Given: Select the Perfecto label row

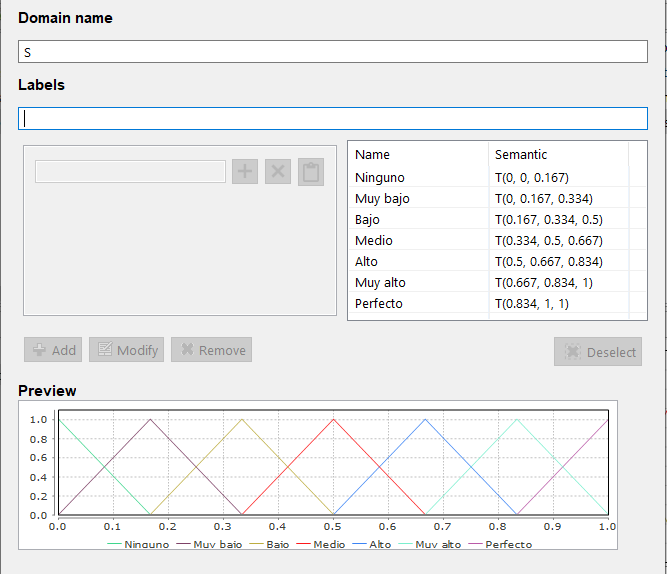Looking at the screenshot, I should tap(420, 303).
